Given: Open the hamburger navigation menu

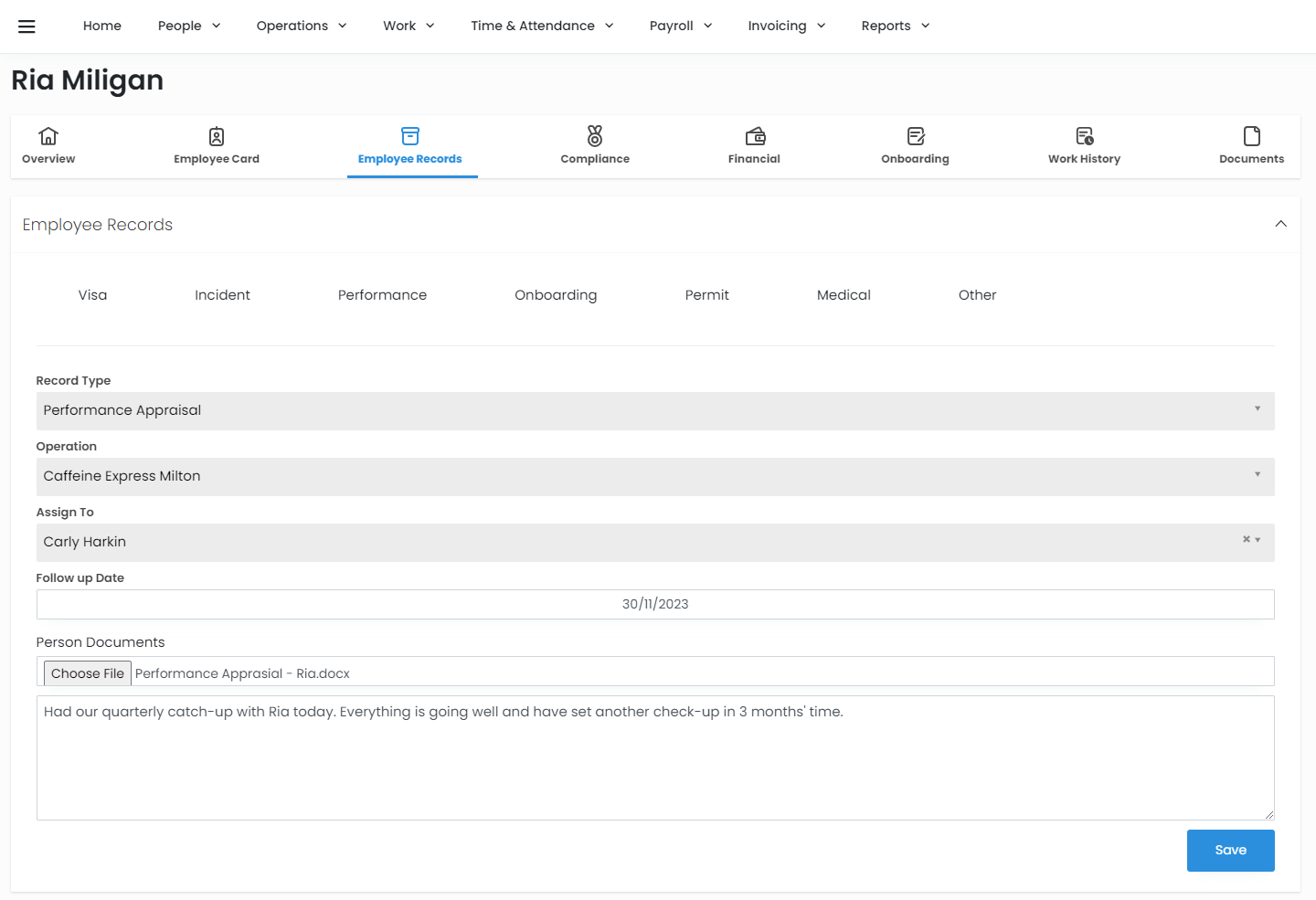Looking at the screenshot, I should pos(27,26).
